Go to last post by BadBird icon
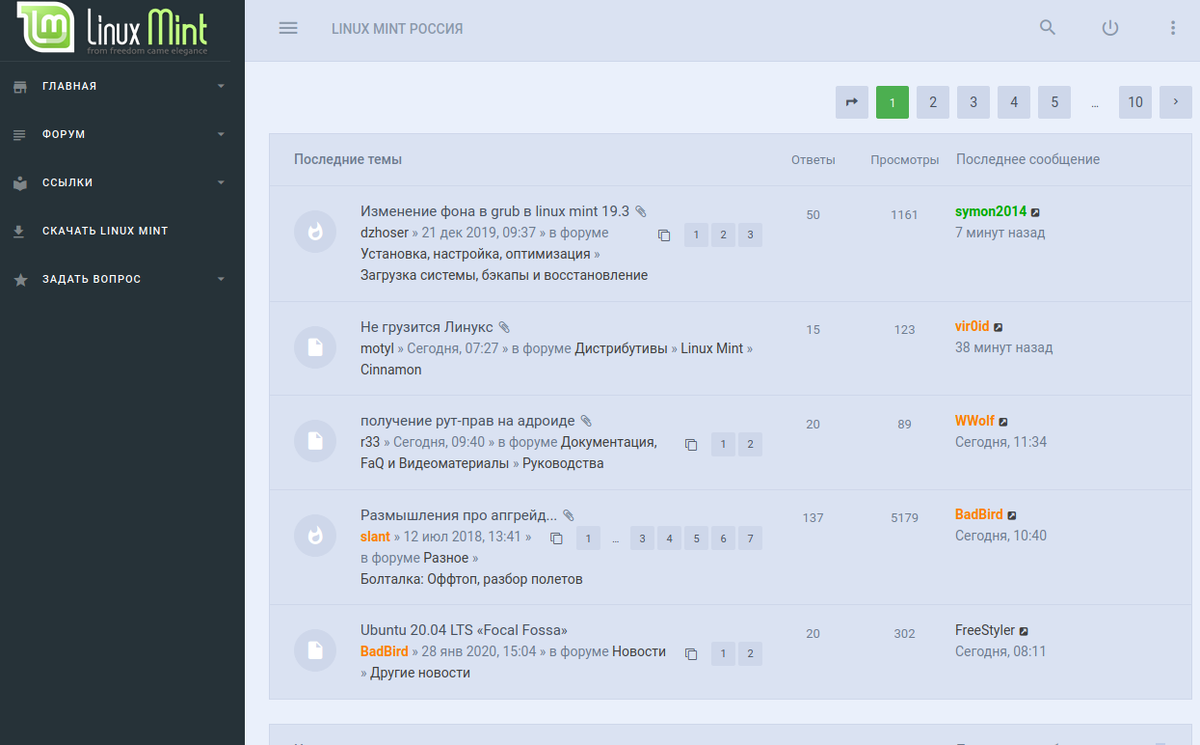Screen dimensions: 1200x745 [1012, 516]
